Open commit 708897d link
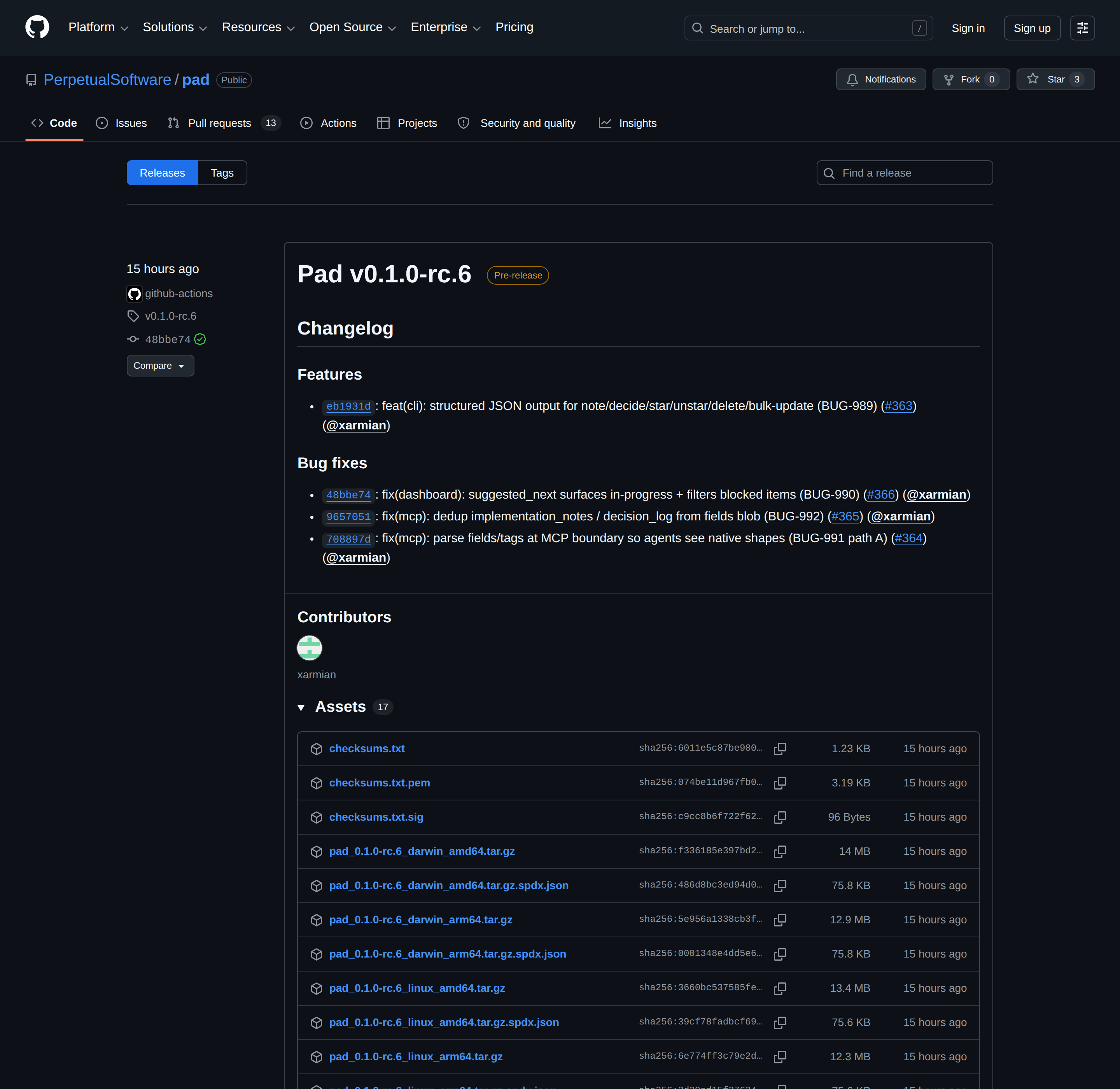The width and height of the screenshot is (1120, 1089). tap(348, 539)
